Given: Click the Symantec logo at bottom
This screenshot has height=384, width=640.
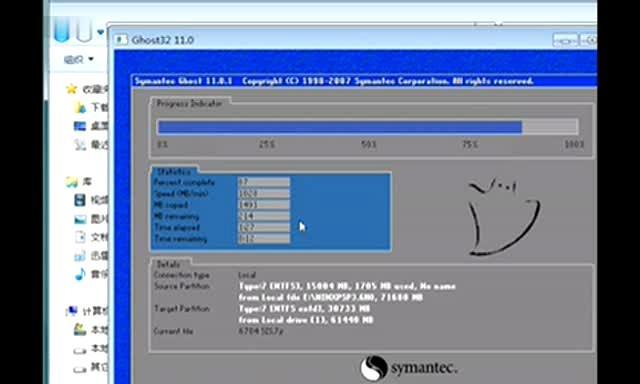Looking at the screenshot, I should pos(408,368).
